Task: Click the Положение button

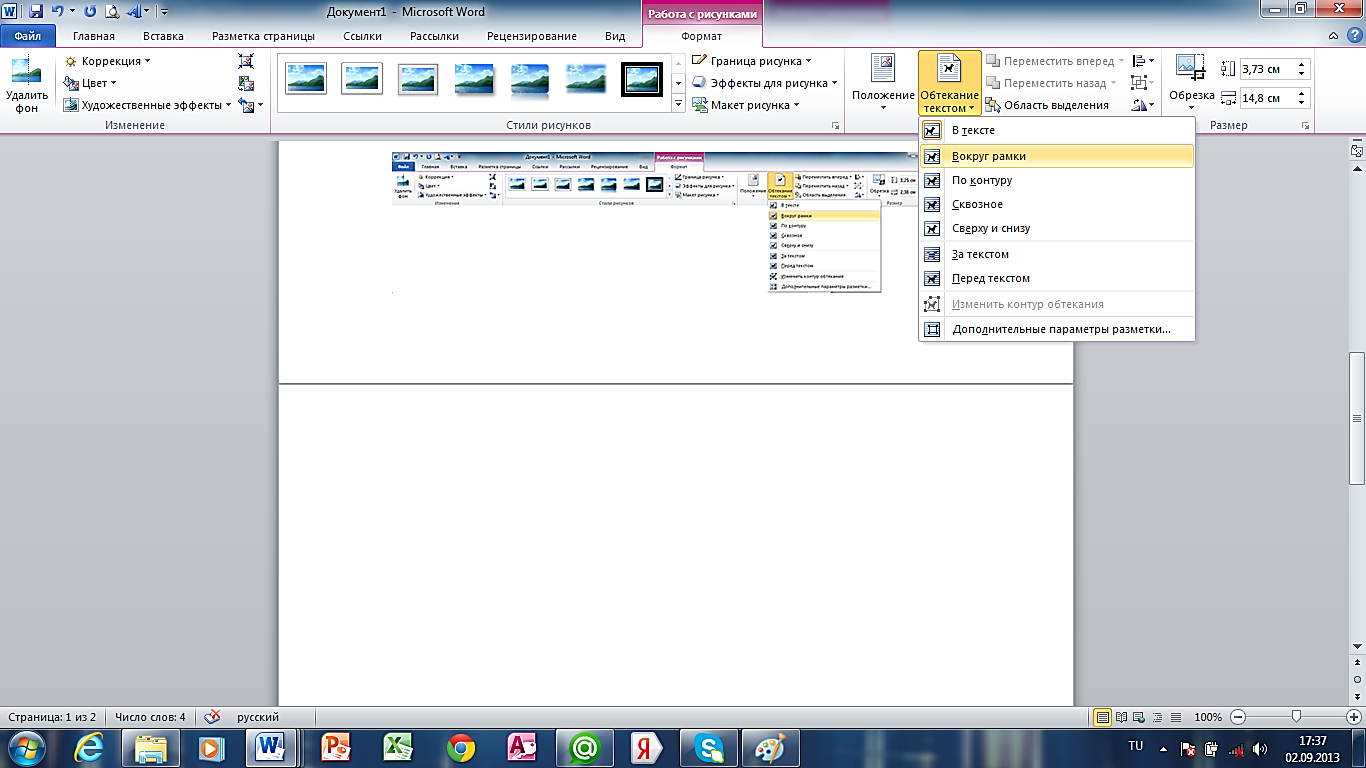Action: pyautogui.click(x=883, y=82)
